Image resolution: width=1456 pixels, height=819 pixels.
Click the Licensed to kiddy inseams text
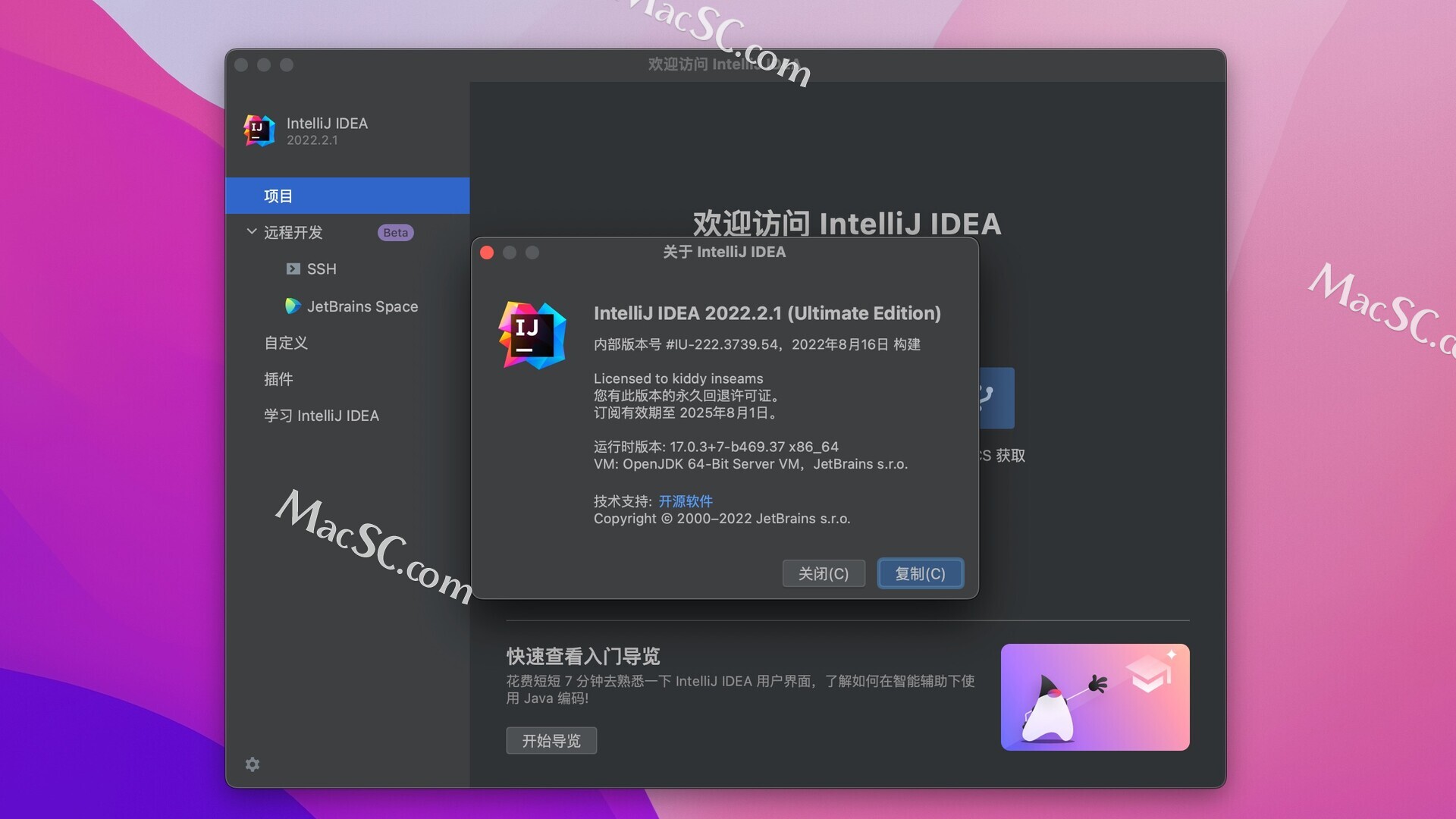coord(678,378)
